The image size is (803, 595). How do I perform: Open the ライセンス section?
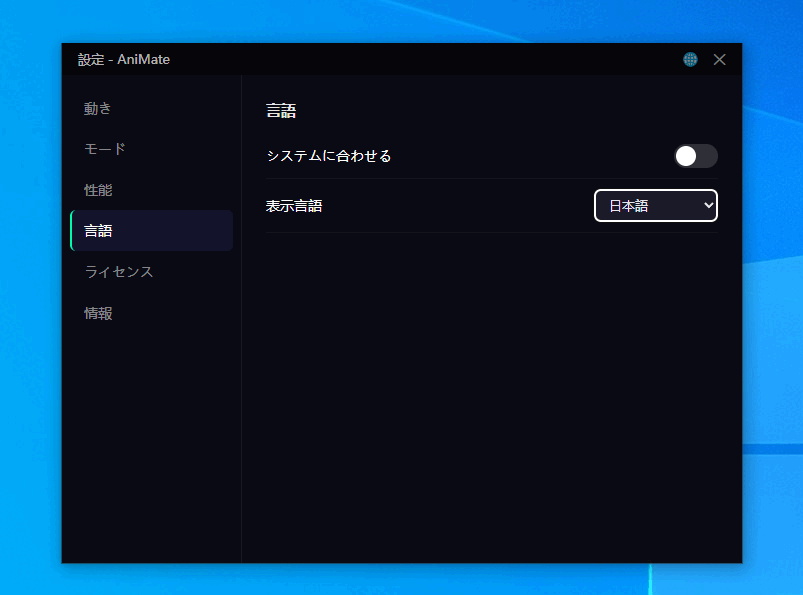click(152, 271)
